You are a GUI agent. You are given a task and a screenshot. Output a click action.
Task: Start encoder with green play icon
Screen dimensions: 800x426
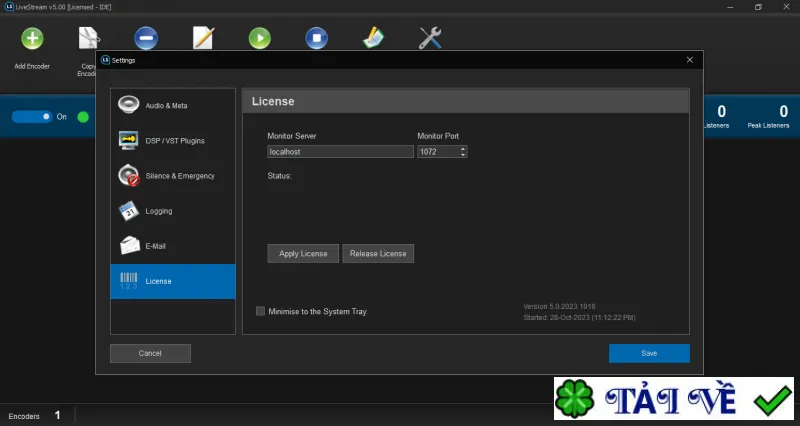click(x=260, y=38)
